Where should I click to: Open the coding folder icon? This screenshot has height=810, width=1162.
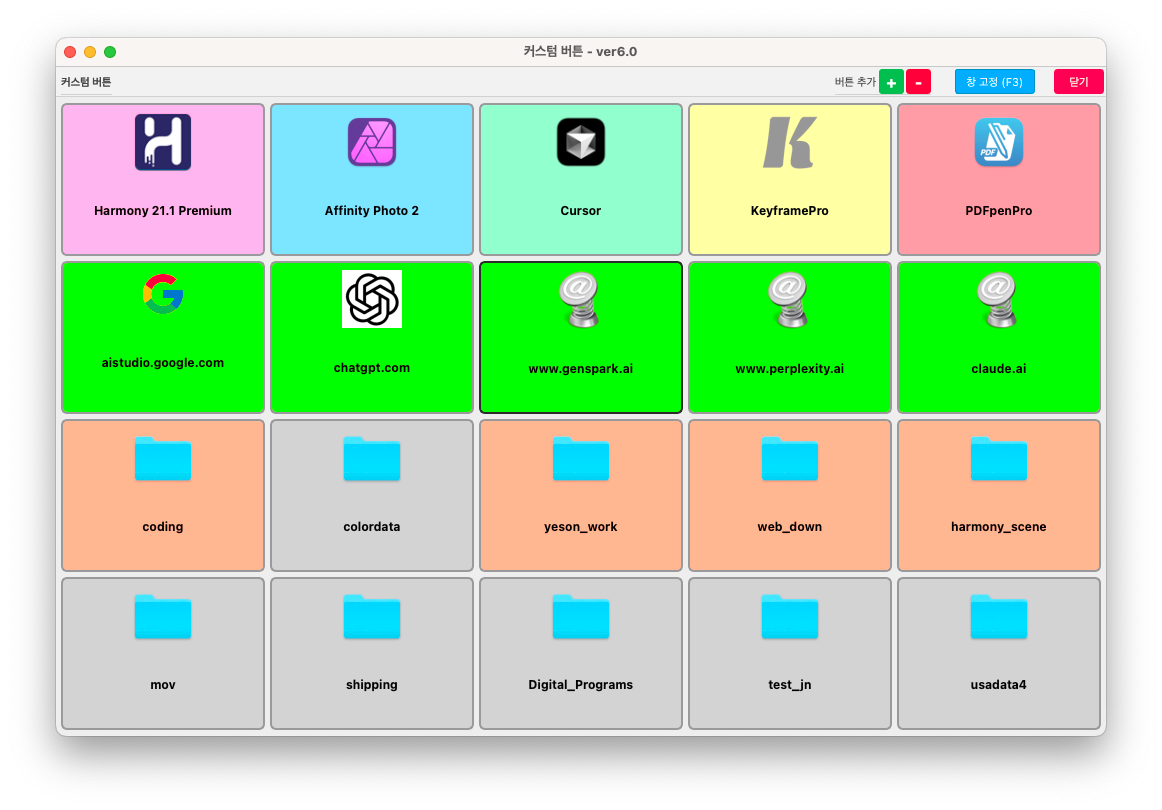pyautogui.click(x=163, y=459)
